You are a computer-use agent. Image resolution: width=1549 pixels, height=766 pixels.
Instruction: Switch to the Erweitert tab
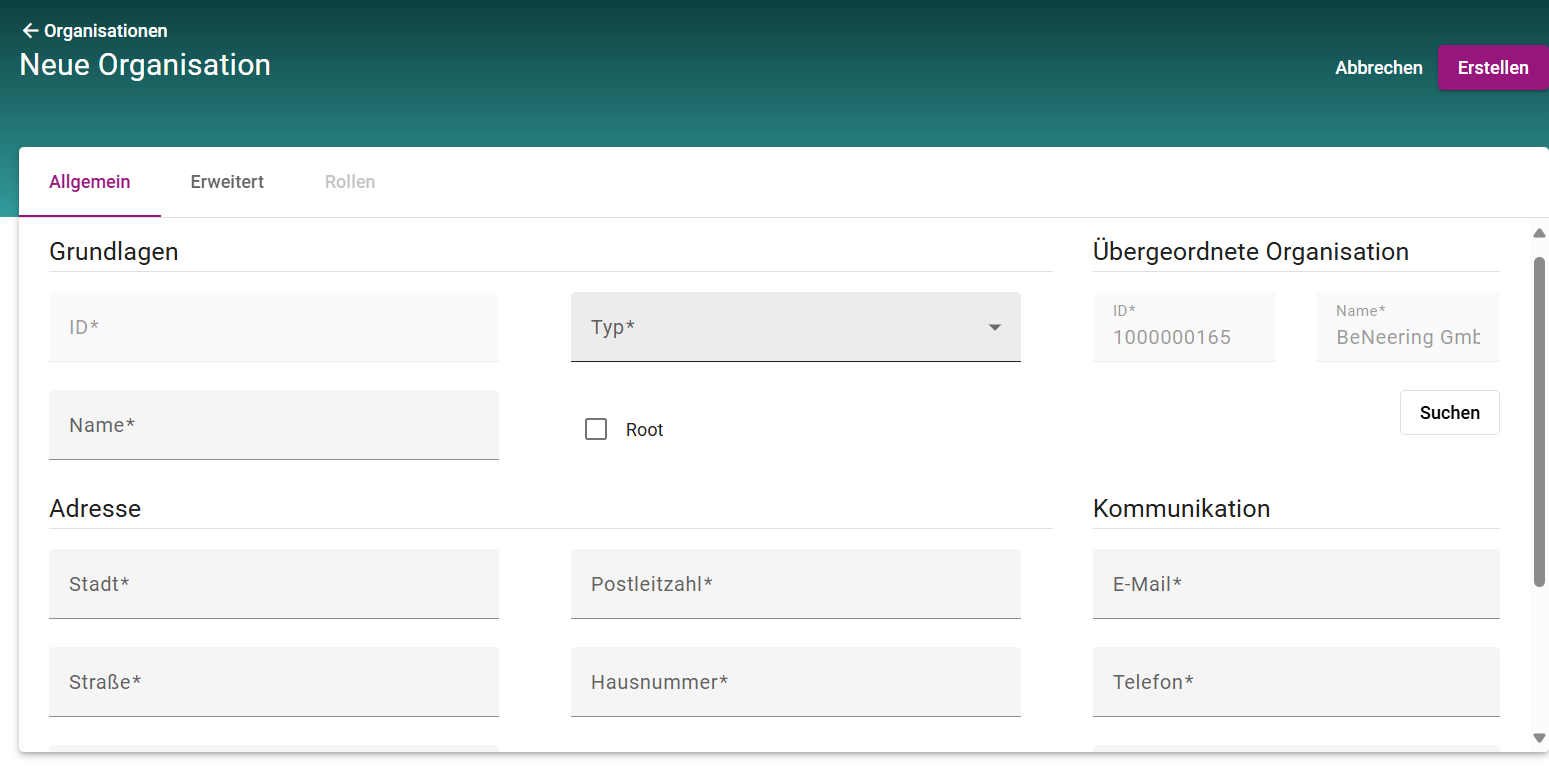point(227,182)
